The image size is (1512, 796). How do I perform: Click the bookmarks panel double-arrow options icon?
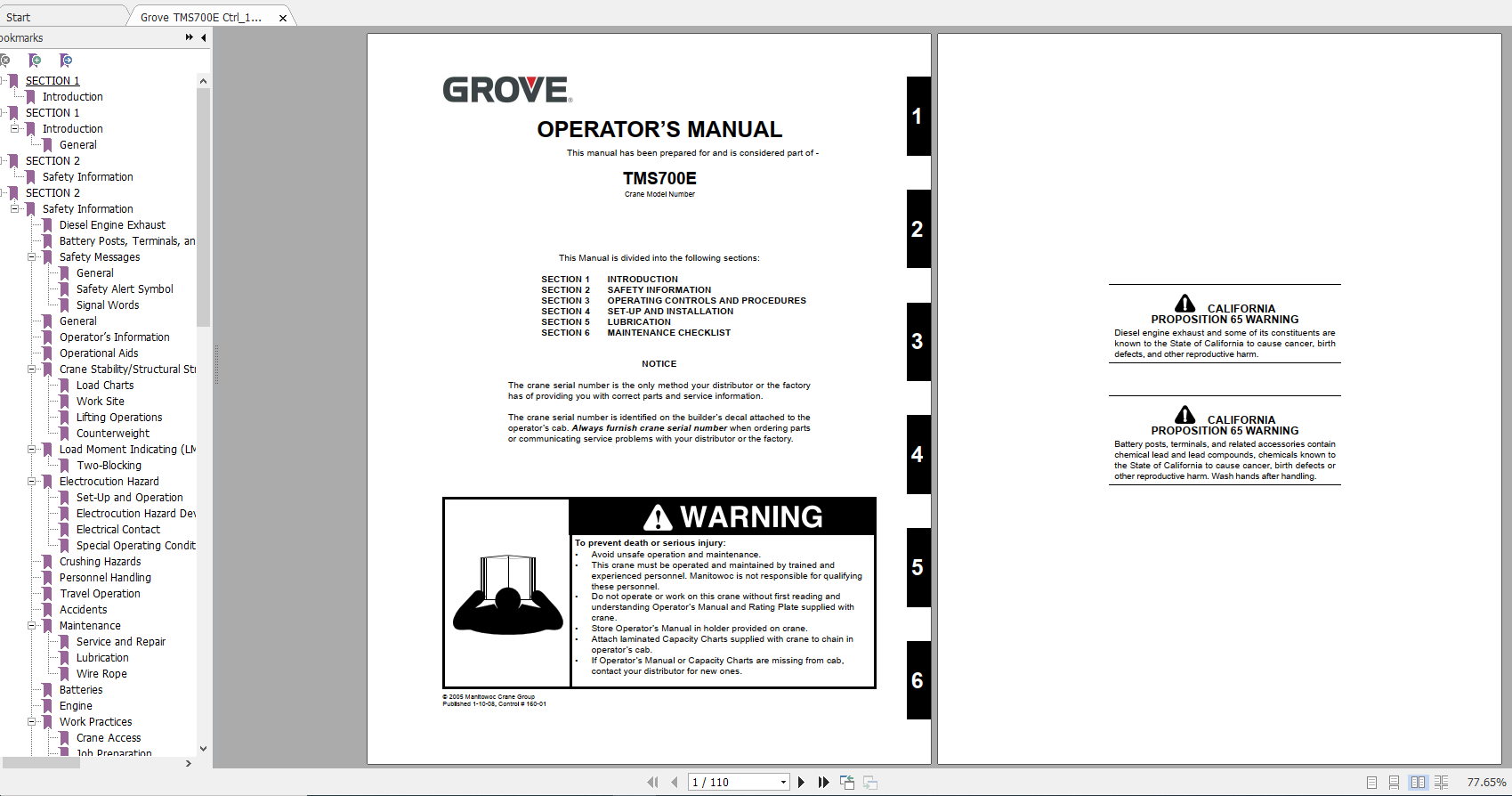click(189, 37)
